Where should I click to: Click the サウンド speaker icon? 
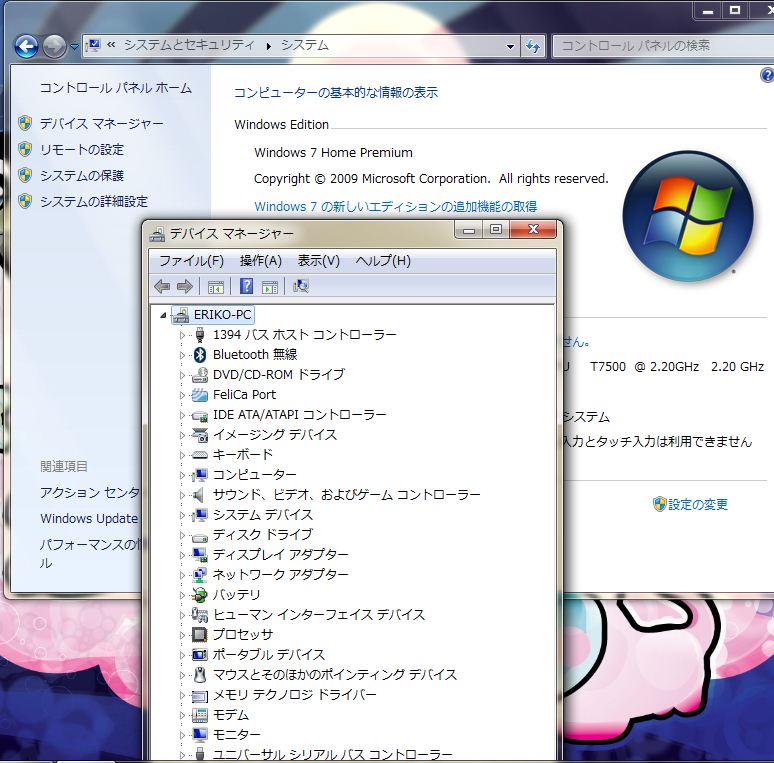(x=199, y=495)
